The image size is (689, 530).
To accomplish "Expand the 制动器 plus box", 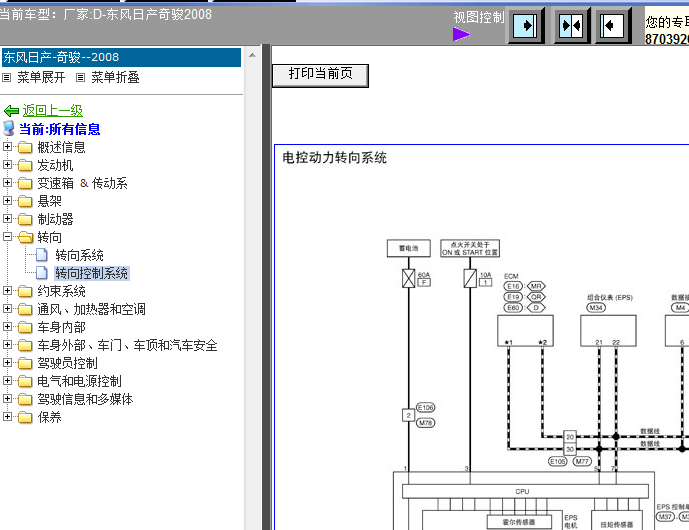I will click(x=7, y=218).
